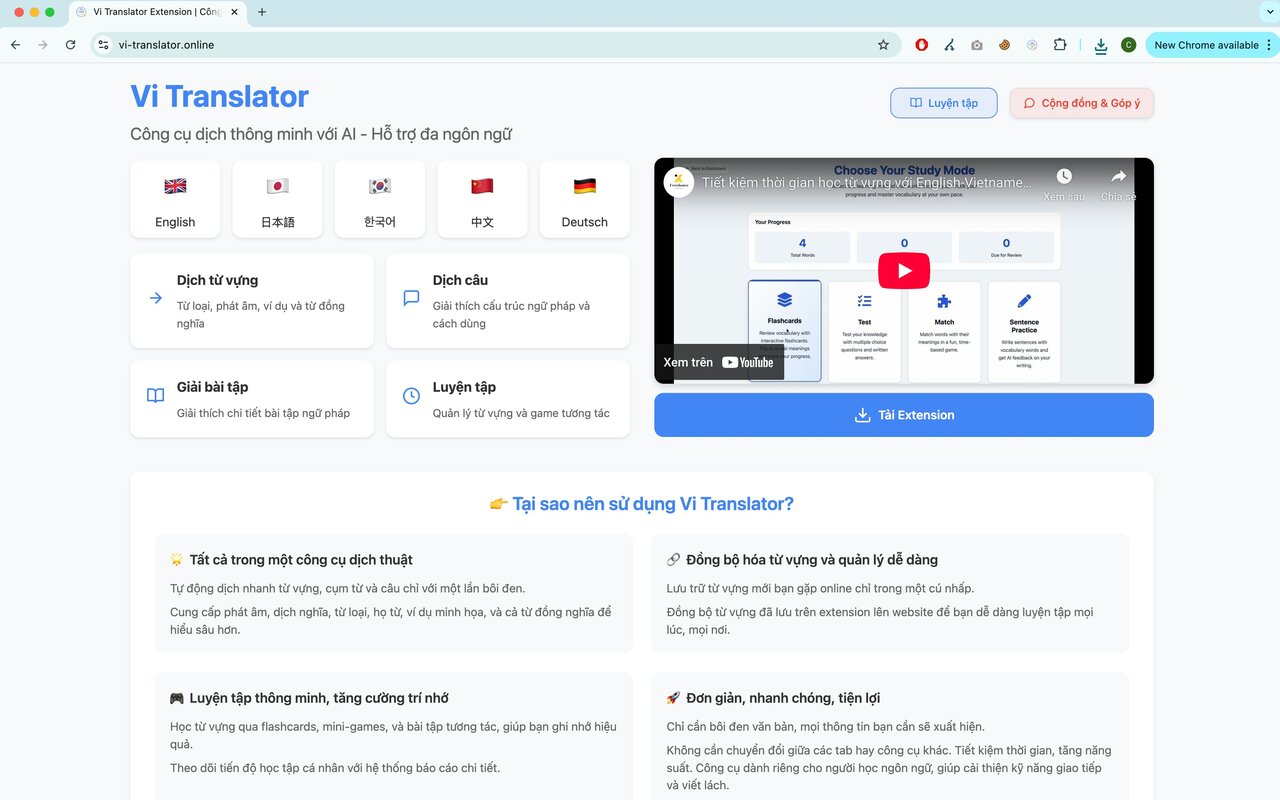
Task: Open the browser extensions puzzle icon
Action: point(1060,44)
